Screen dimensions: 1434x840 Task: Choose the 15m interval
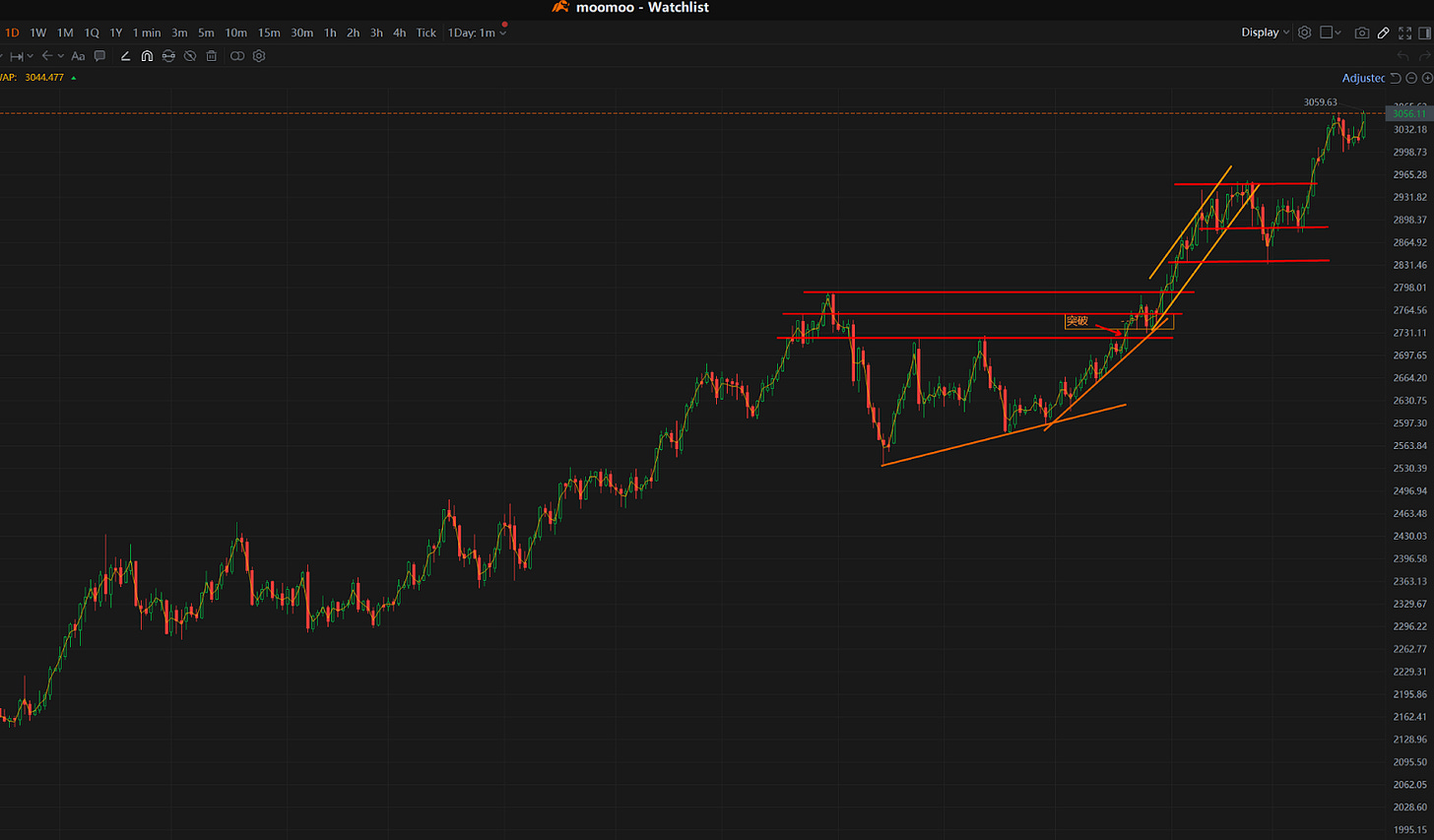point(269,32)
